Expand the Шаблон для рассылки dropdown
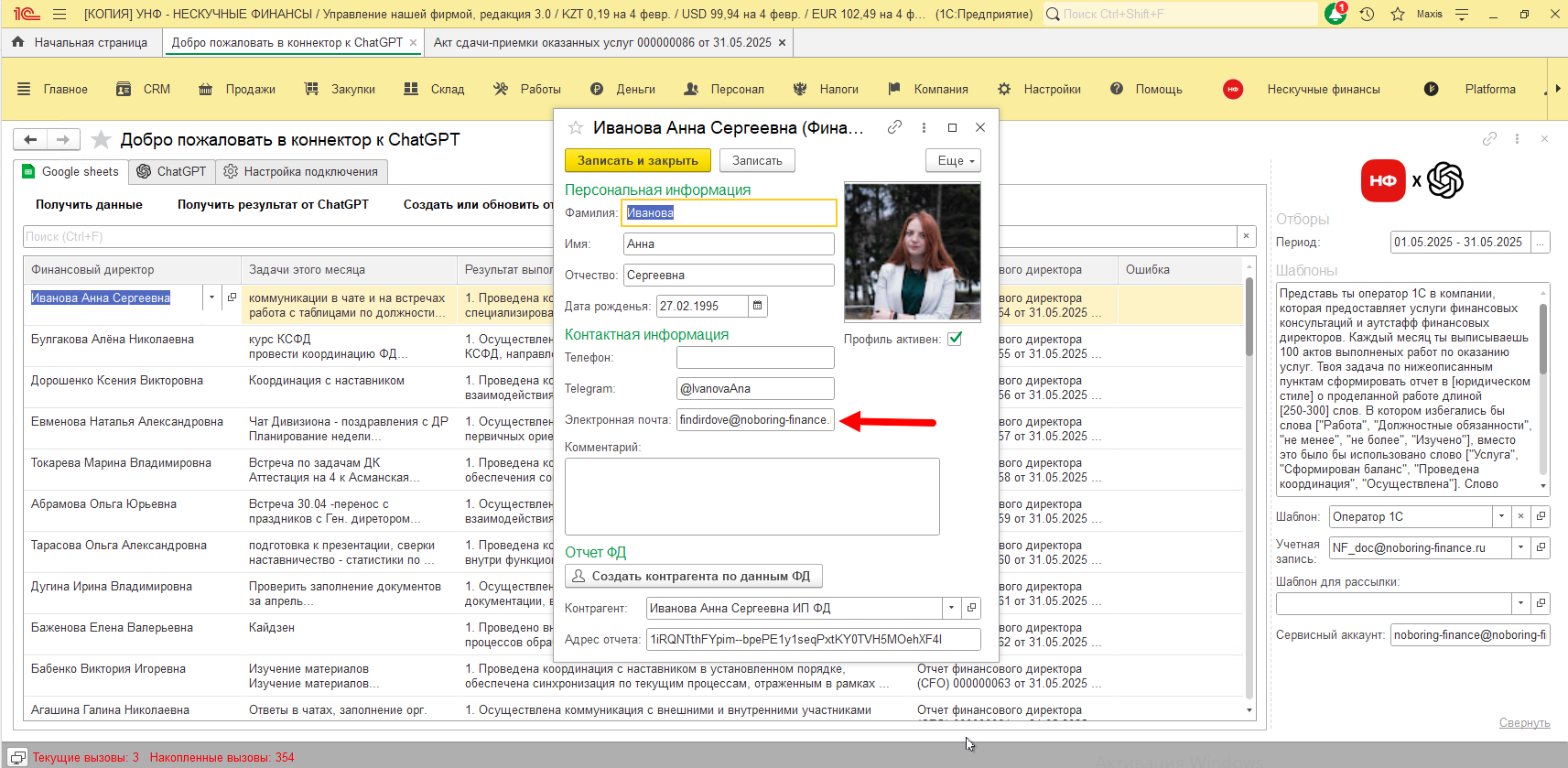This screenshot has width=1568, height=768. pos(1520,603)
